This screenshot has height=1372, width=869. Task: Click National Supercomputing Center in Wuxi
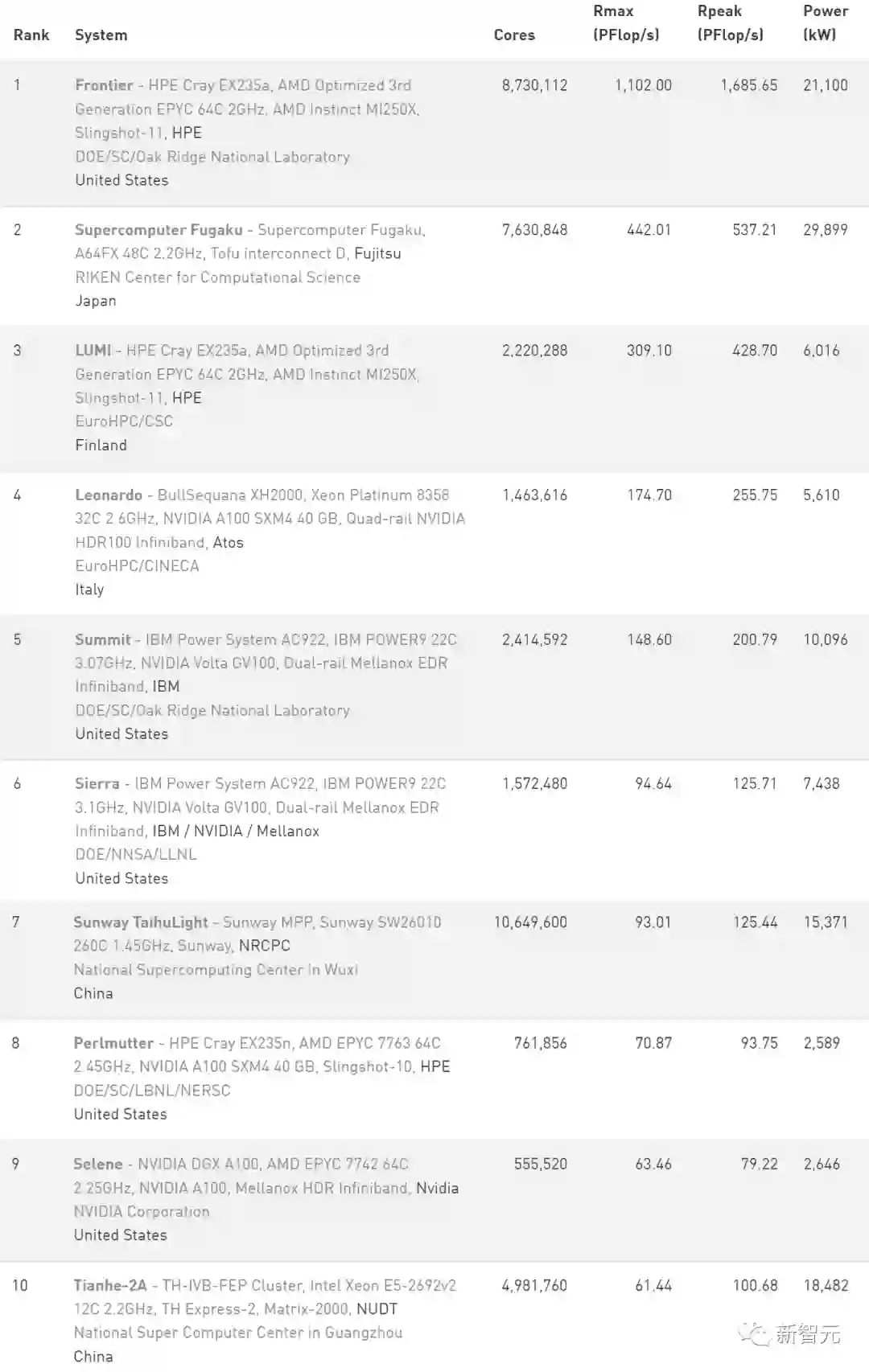tap(216, 970)
